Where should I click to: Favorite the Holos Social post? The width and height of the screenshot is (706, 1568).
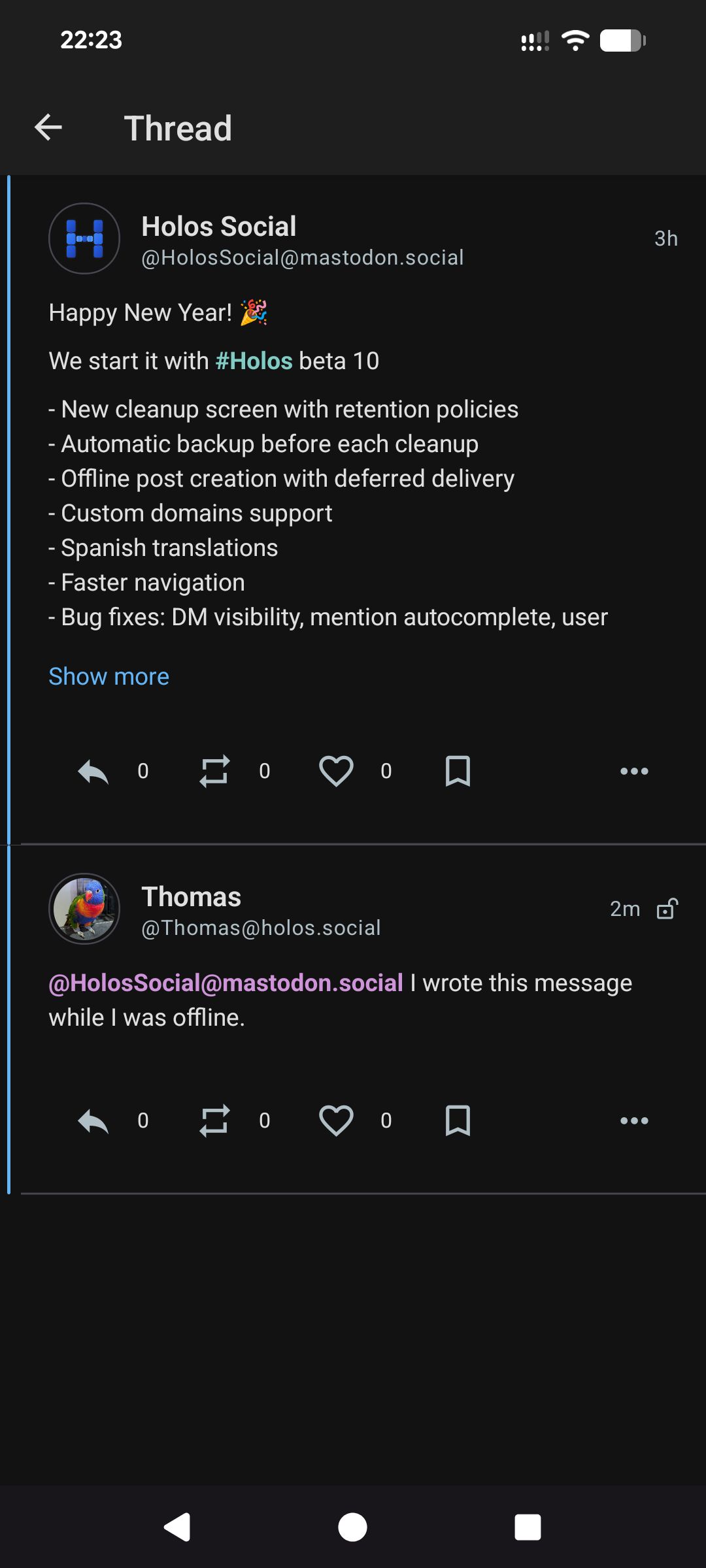click(x=336, y=772)
